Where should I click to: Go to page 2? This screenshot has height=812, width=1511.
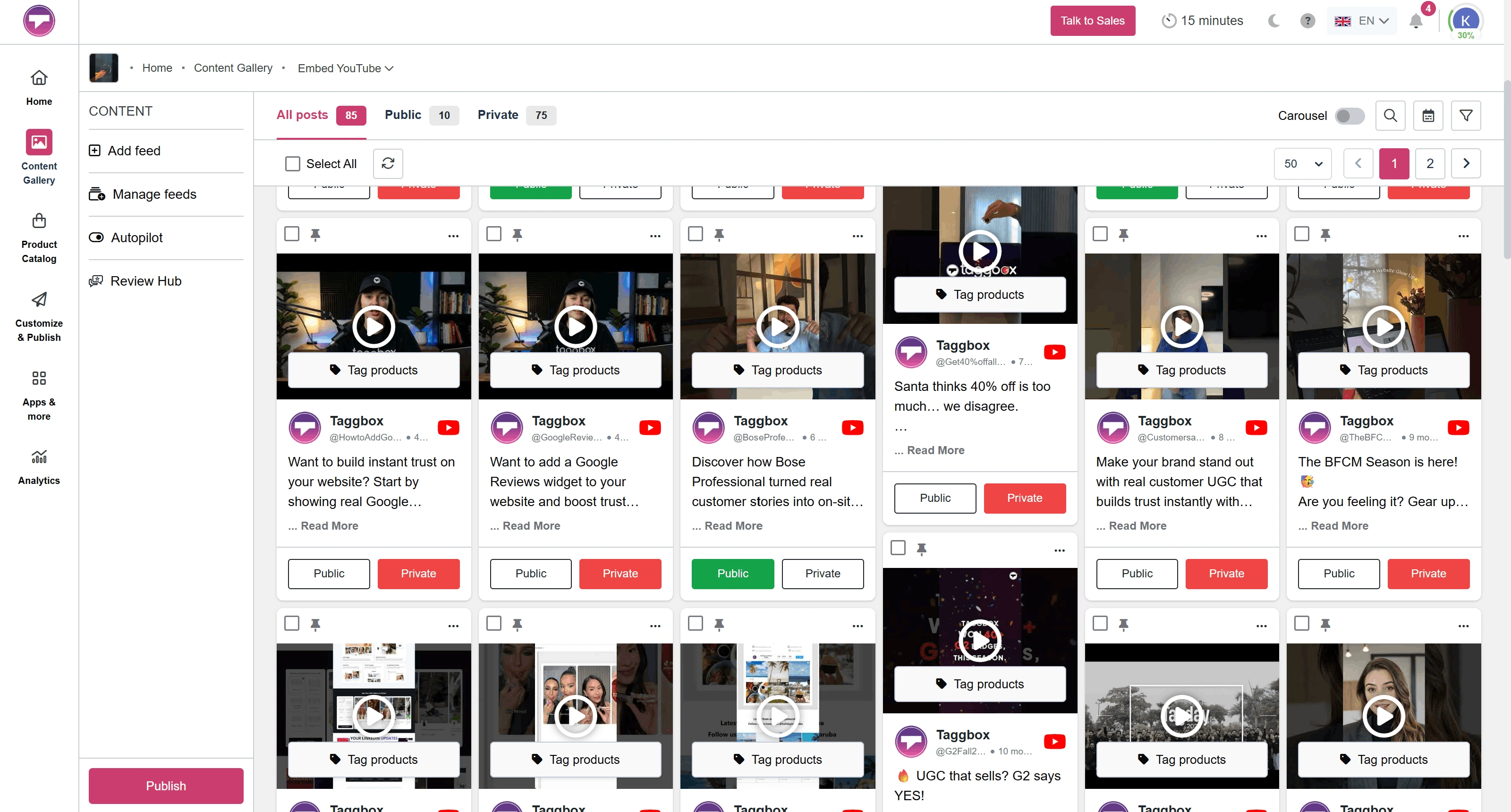[1429, 163]
